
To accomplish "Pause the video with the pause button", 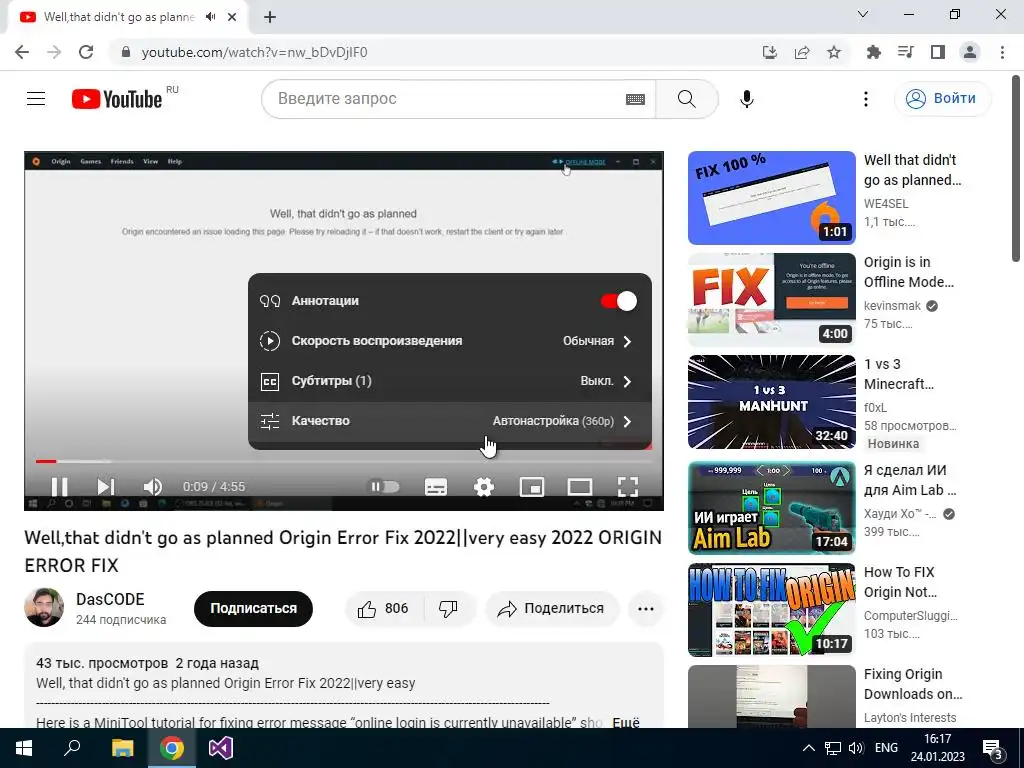I will [59, 487].
